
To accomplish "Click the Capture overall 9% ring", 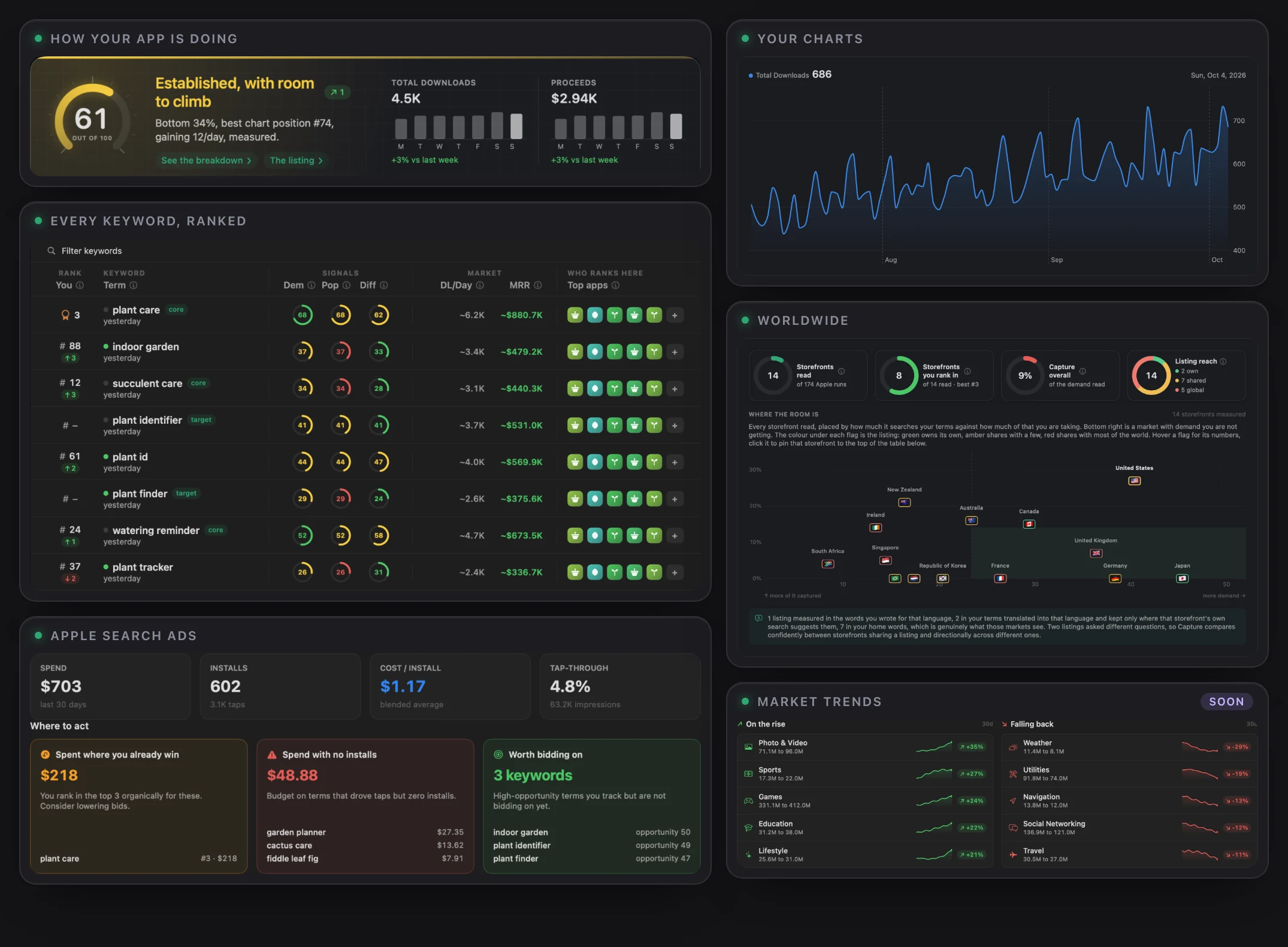I will point(1025,375).
